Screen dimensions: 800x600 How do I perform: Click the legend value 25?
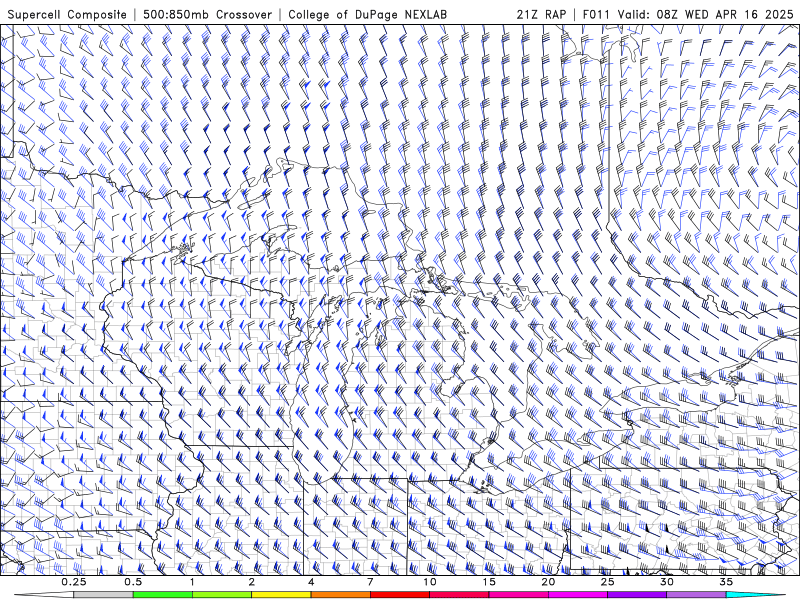click(x=607, y=582)
